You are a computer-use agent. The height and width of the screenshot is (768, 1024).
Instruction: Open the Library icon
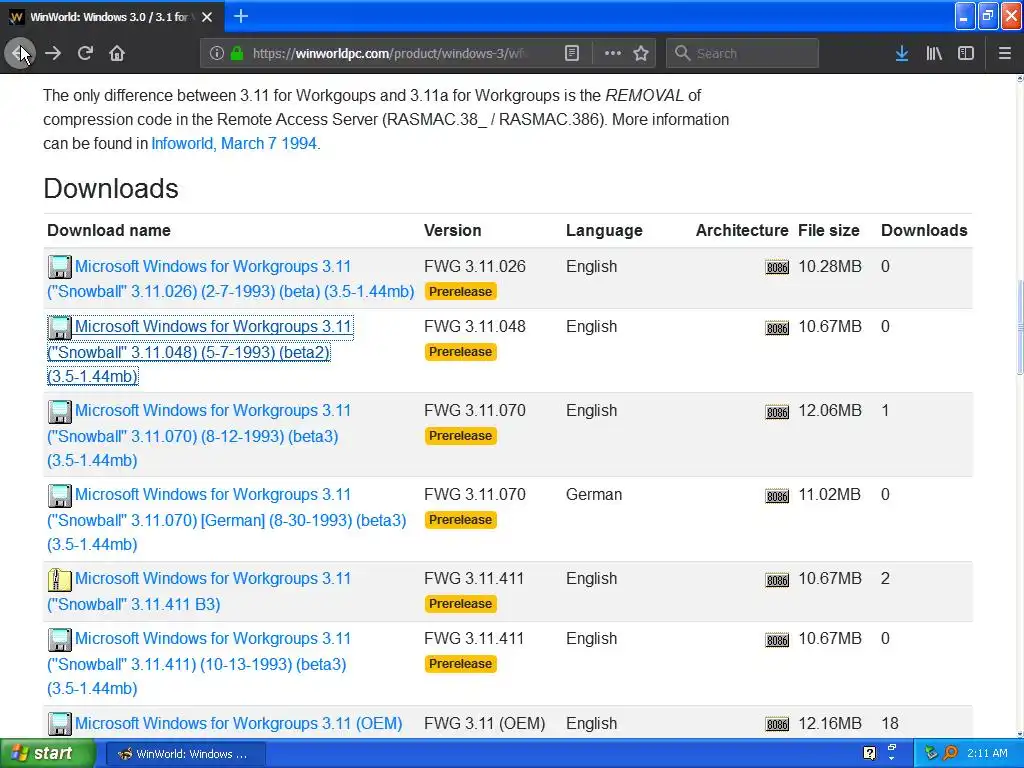(x=934, y=53)
